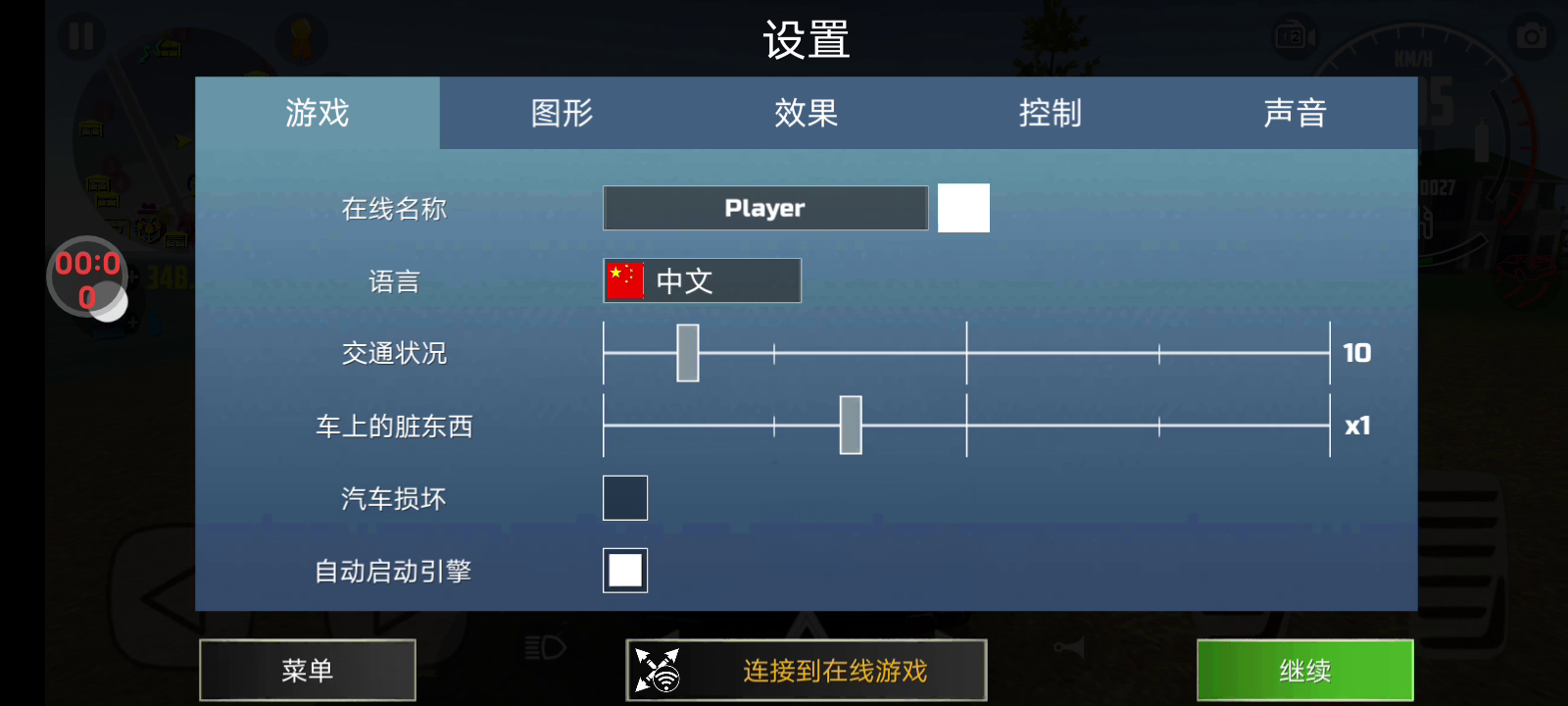The height and width of the screenshot is (706, 1568).
Task: Go to the 声音 sound tab
Action: click(1296, 113)
